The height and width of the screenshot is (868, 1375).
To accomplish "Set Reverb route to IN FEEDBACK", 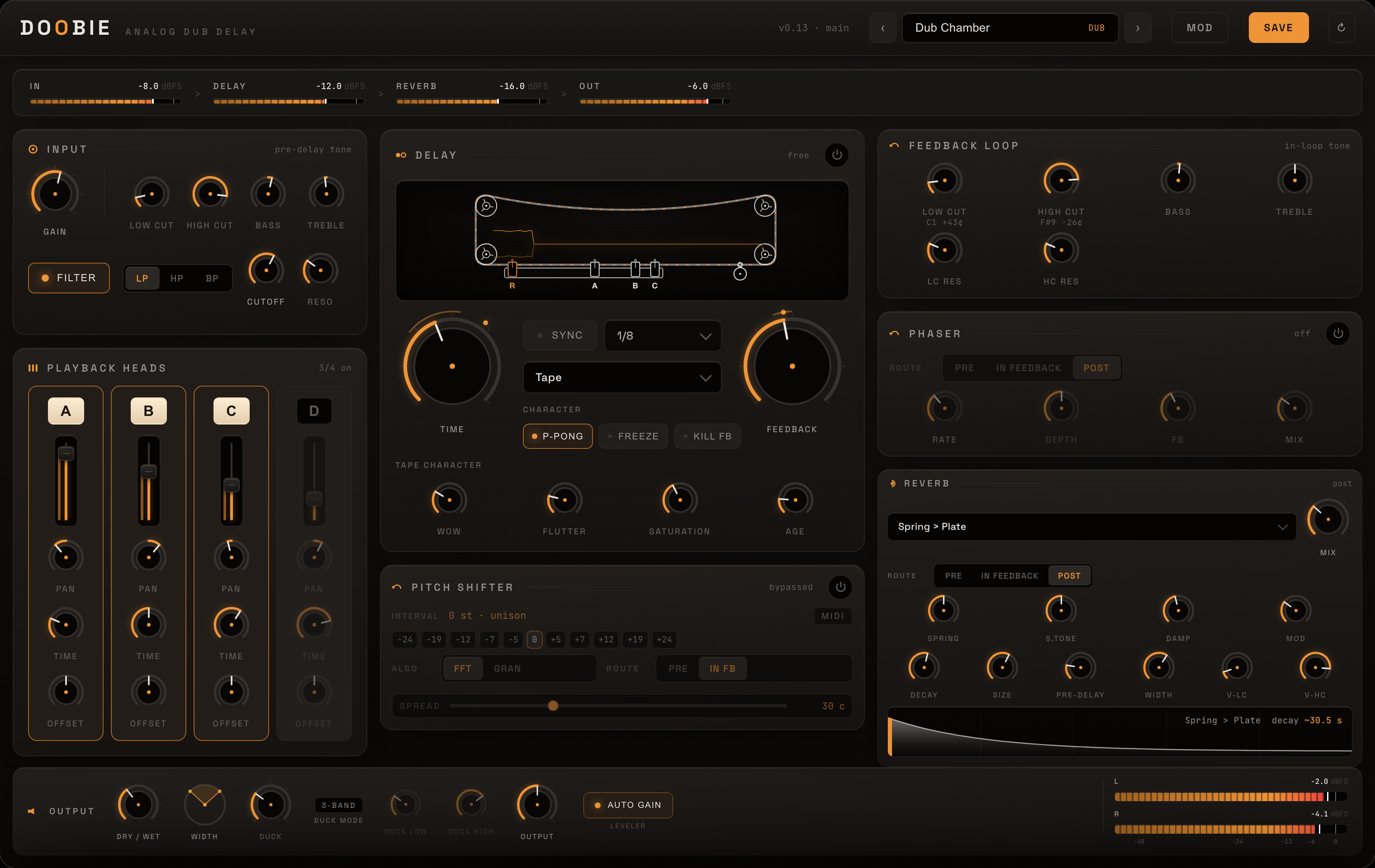I will coord(1010,576).
